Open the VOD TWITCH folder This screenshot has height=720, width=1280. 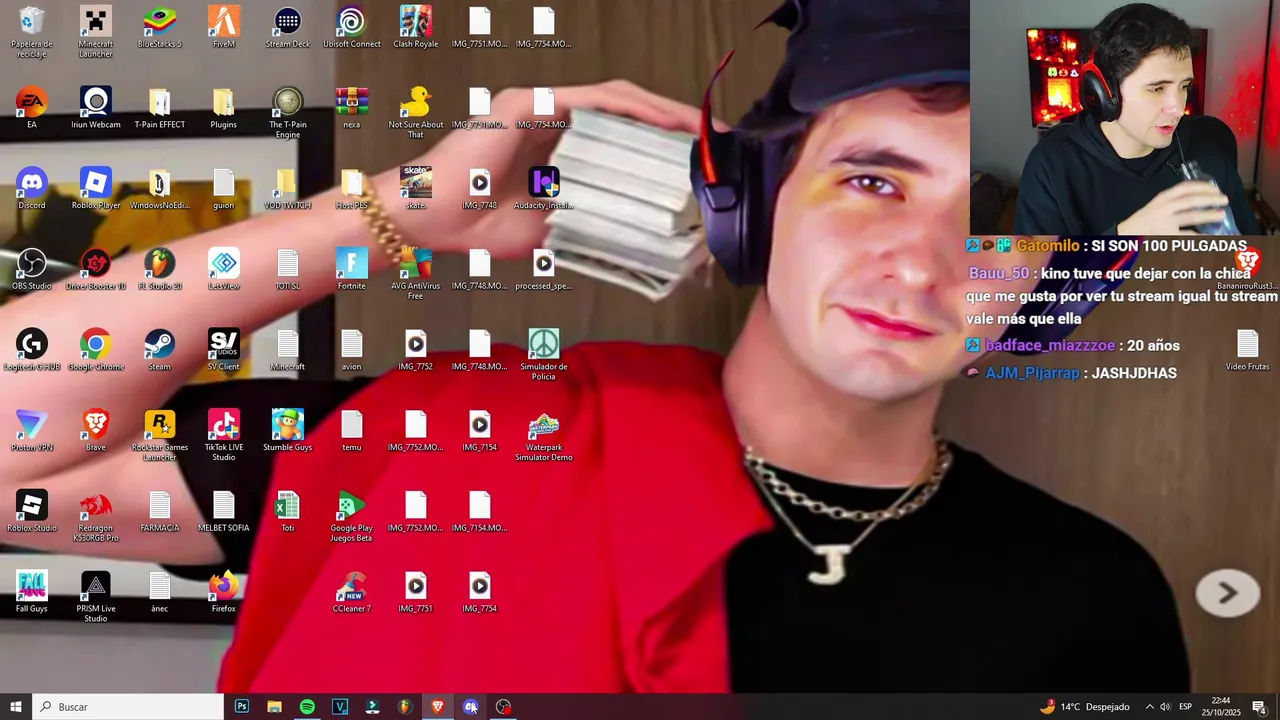click(288, 189)
